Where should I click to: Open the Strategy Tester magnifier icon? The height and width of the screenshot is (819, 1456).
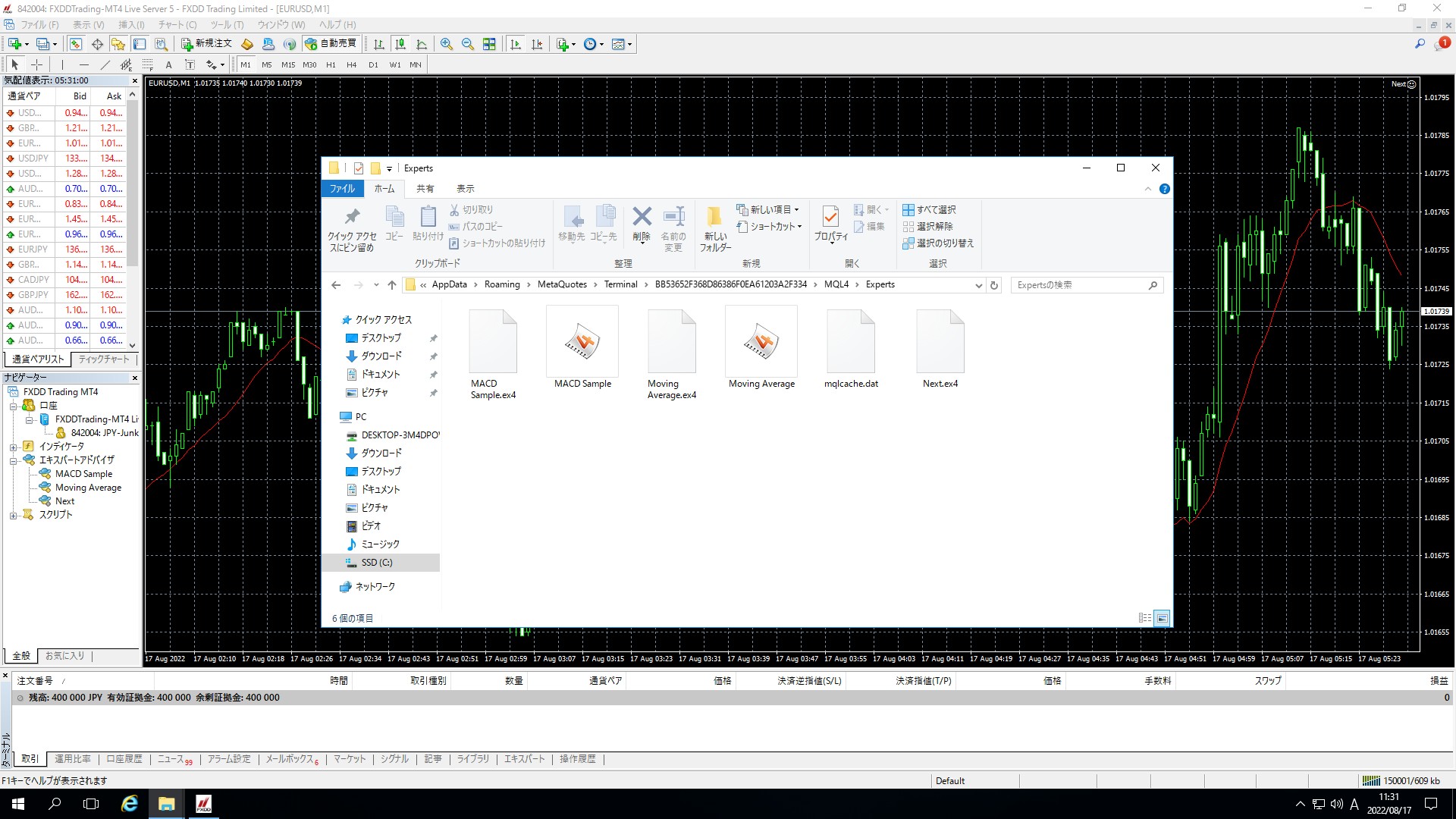click(x=161, y=44)
